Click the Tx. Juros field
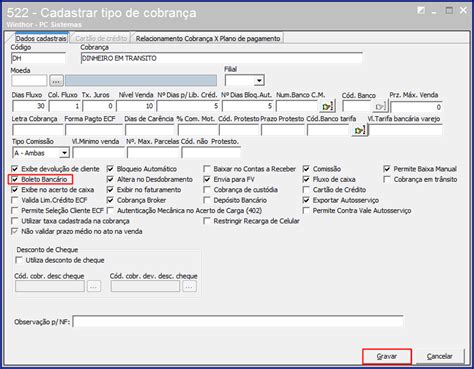 tap(98, 106)
